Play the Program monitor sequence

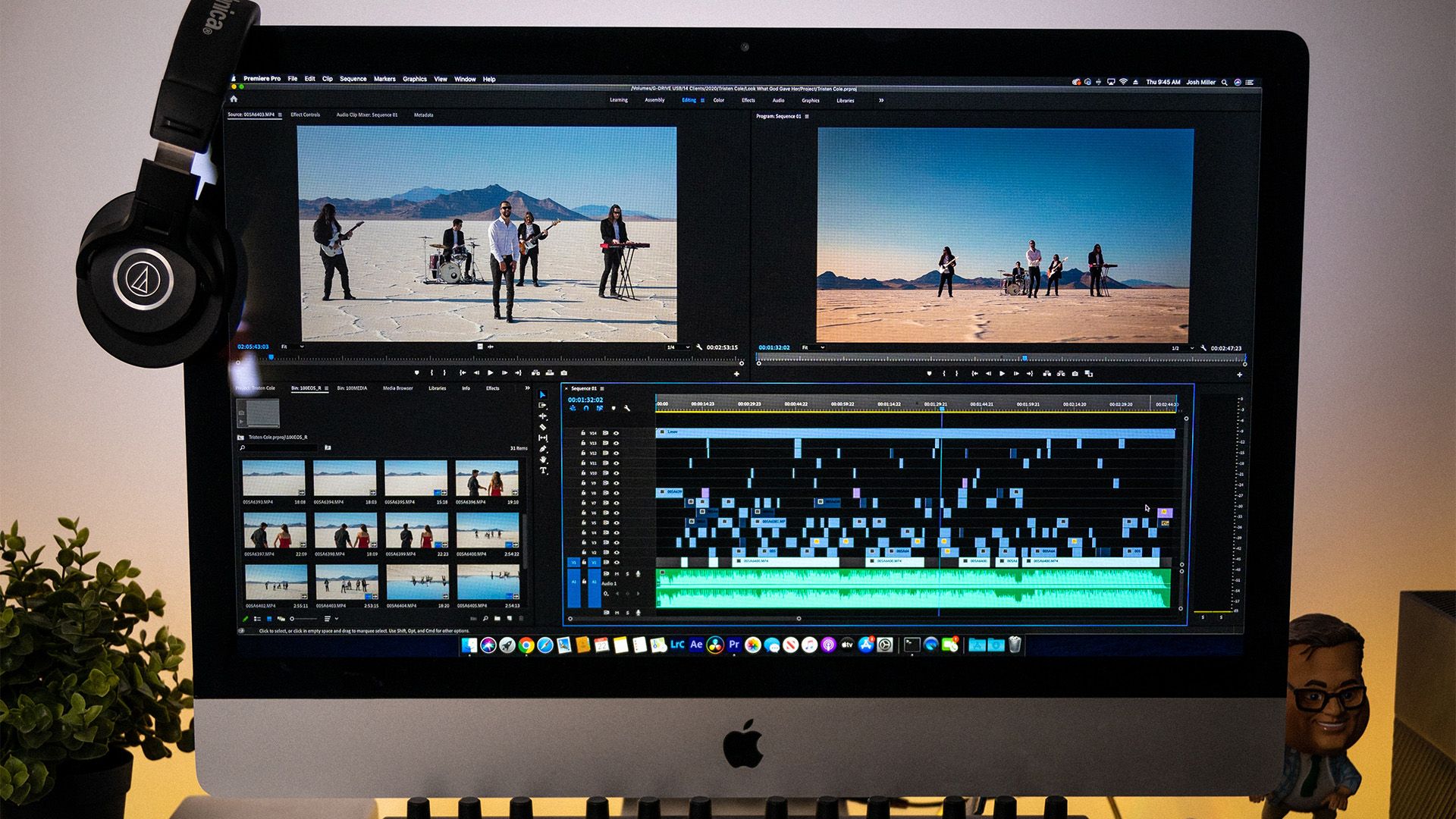click(1002, 374)
